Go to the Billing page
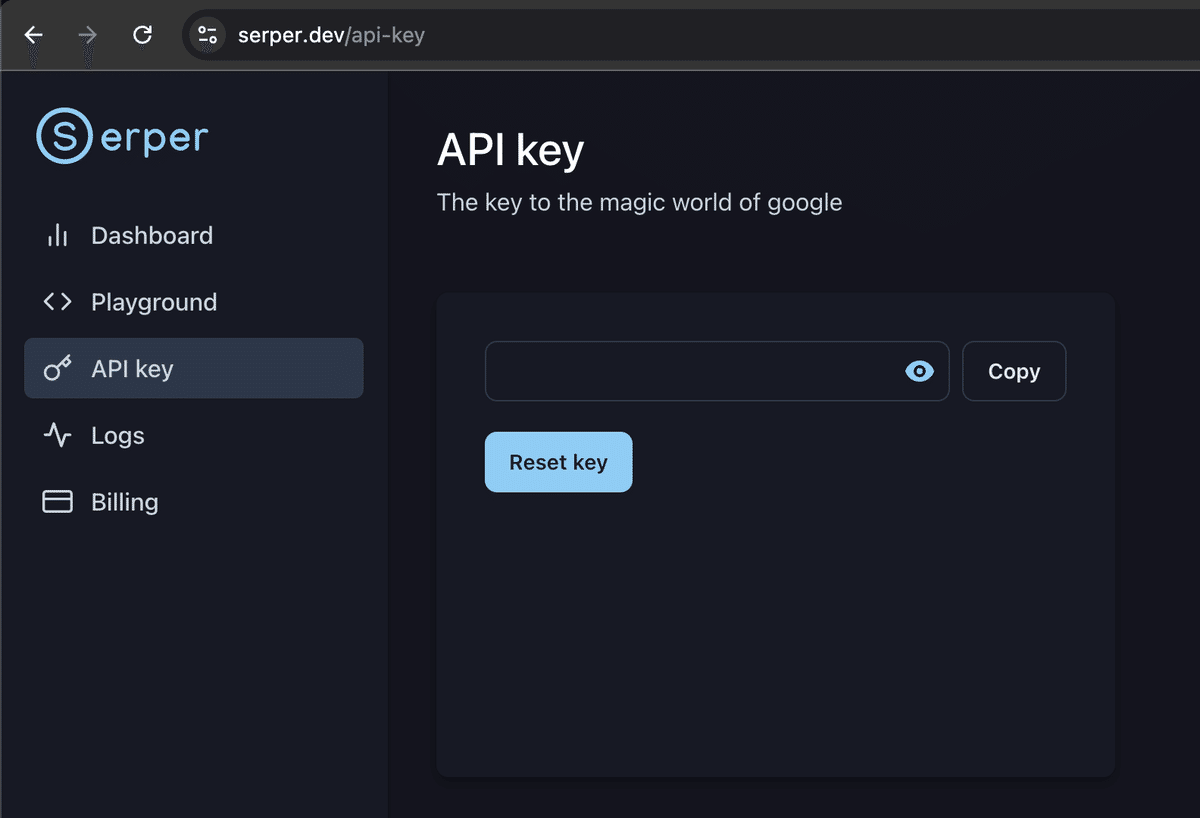This screenshot has width=1200, height=818. point(125,501)
